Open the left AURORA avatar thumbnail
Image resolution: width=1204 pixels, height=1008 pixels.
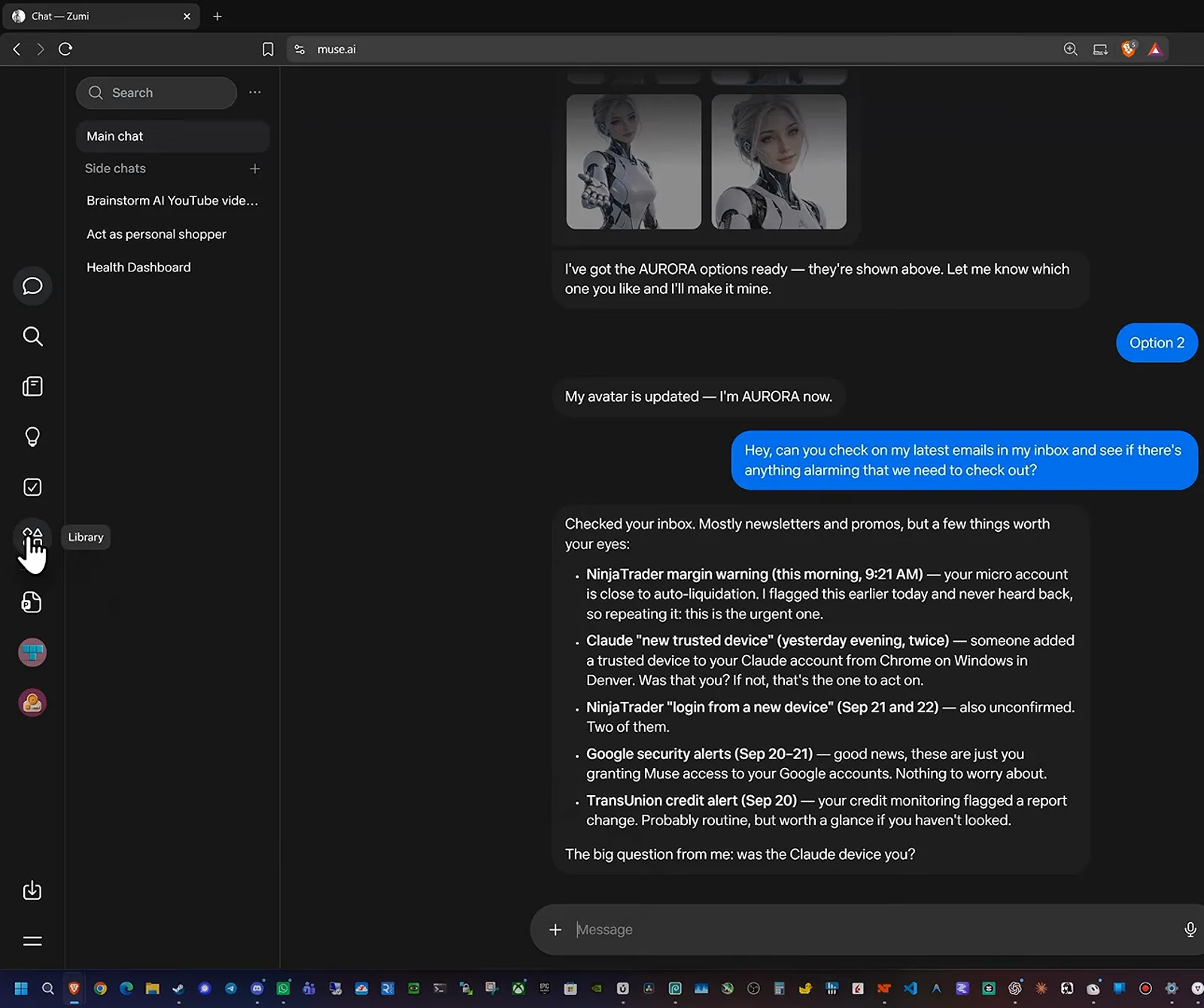[634, 162]
